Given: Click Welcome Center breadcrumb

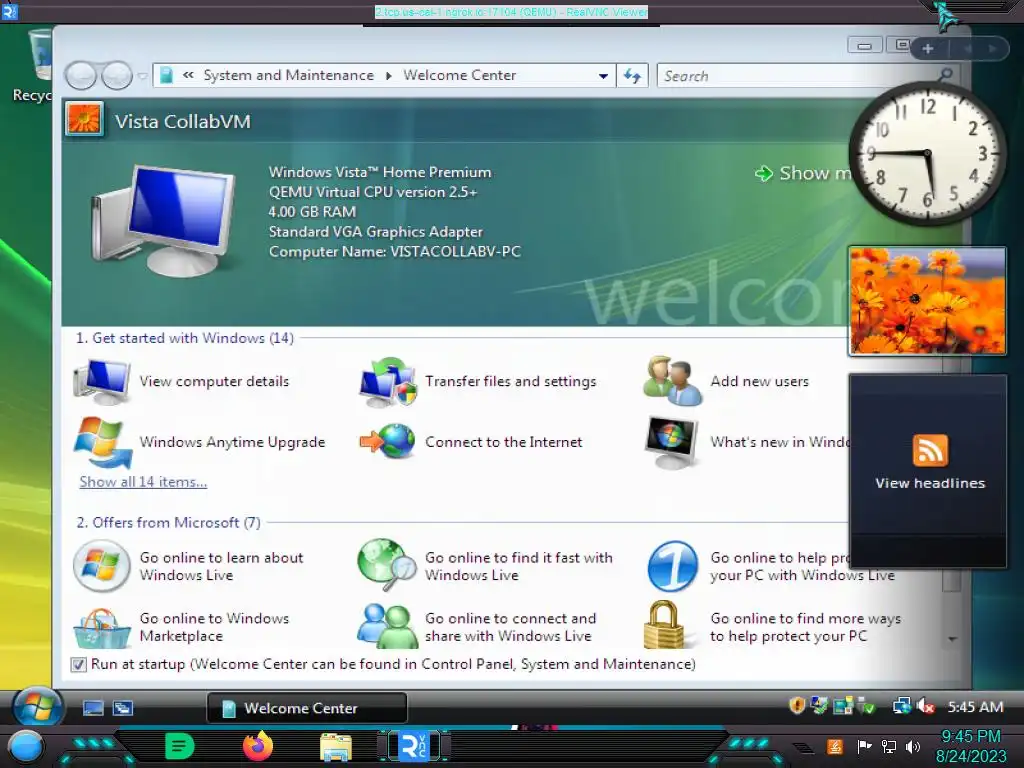Looking at the screenshot, I should [460, 75].
